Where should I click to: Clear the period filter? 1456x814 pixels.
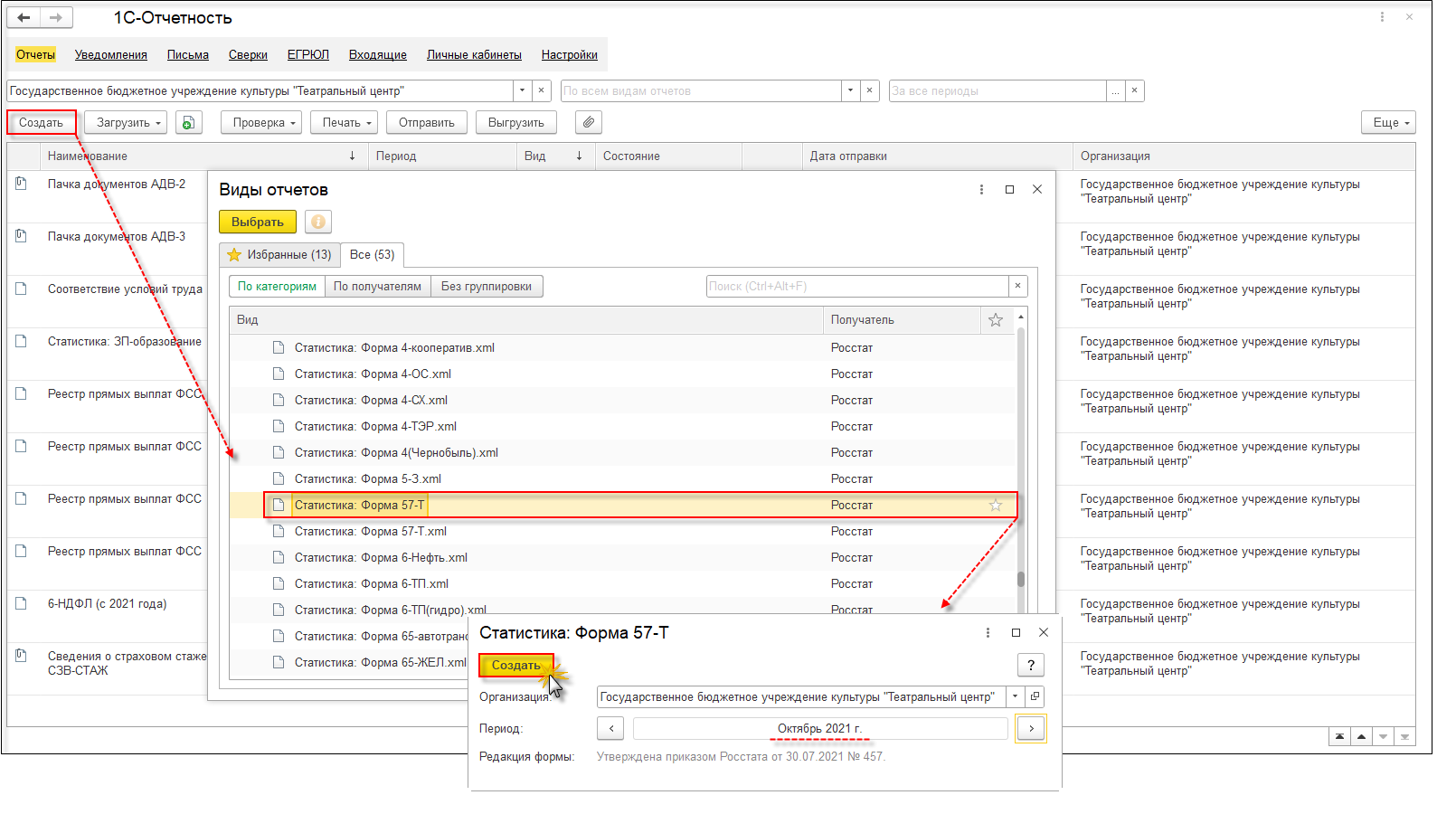click(x=1134, y=90)
